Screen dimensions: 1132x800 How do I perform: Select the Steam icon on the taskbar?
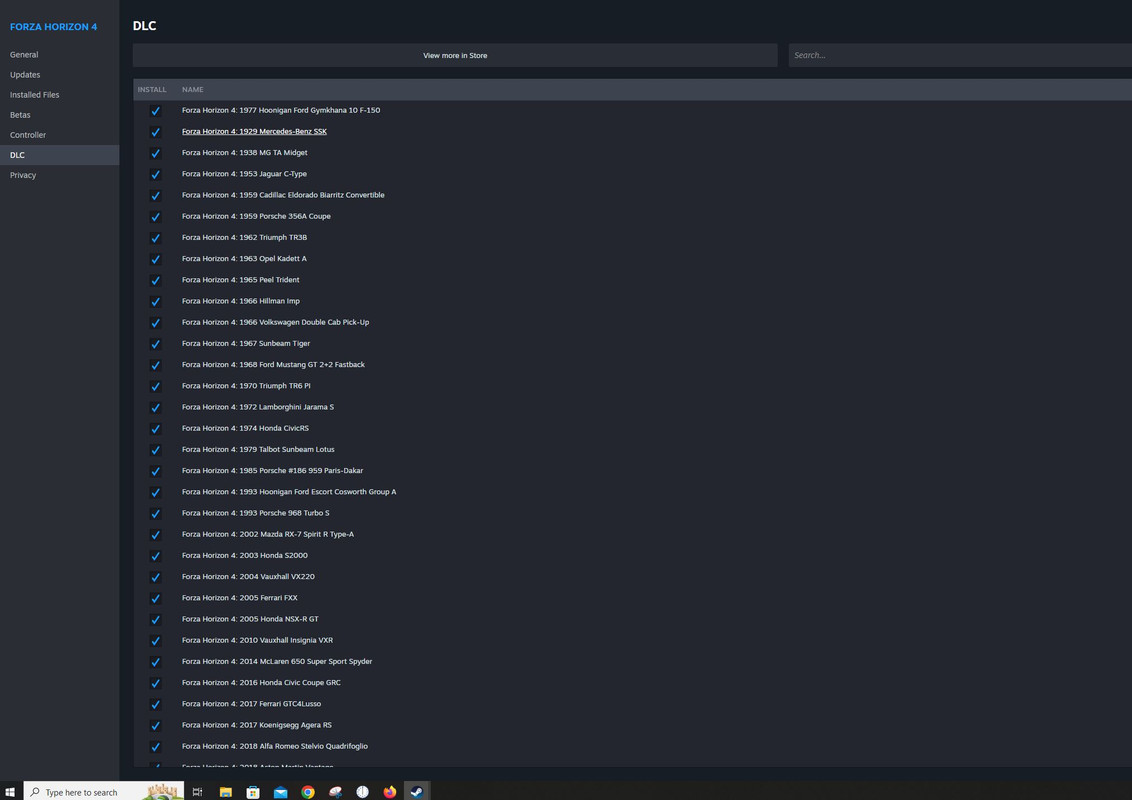click(417, 792)
